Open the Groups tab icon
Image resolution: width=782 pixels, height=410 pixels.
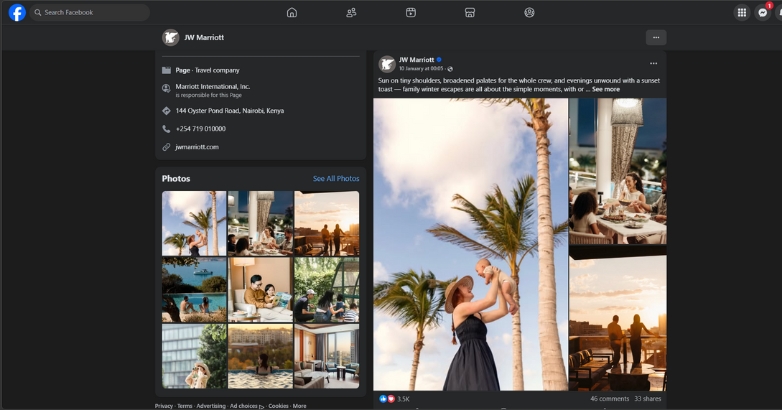pos(529,12)
